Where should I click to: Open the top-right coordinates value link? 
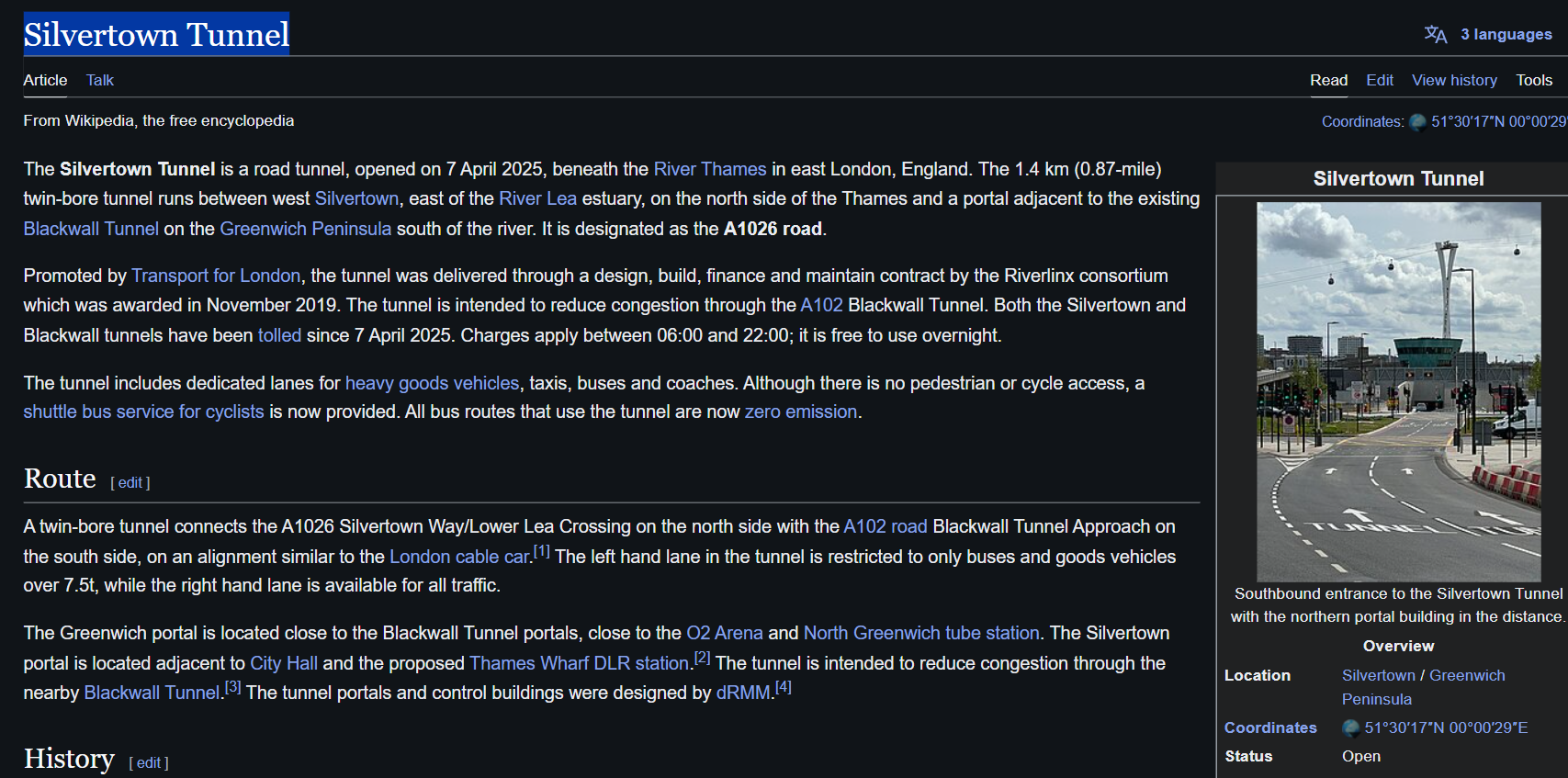tap(1498, 121)
